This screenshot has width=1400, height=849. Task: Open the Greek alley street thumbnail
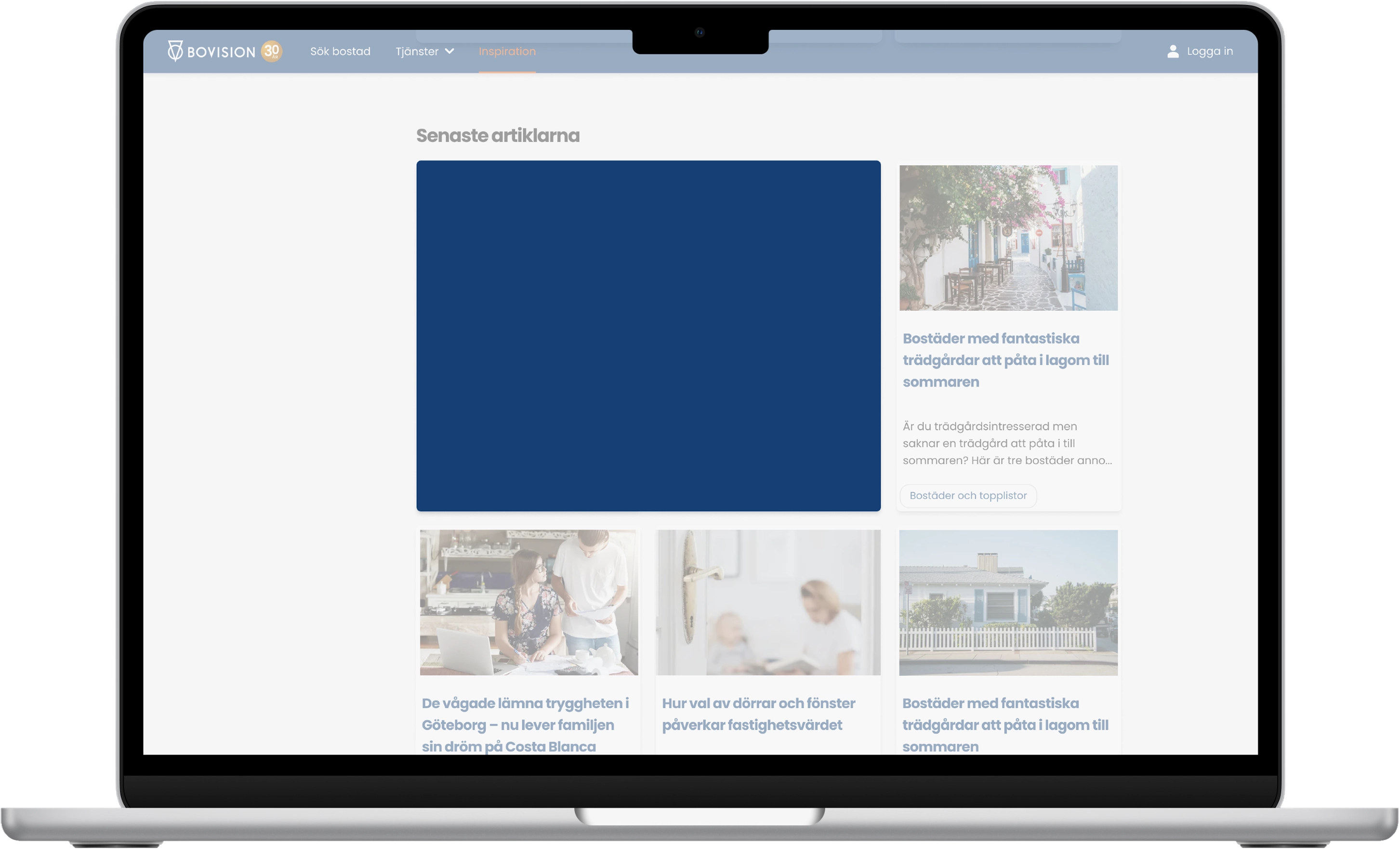tap(1008, 238)
